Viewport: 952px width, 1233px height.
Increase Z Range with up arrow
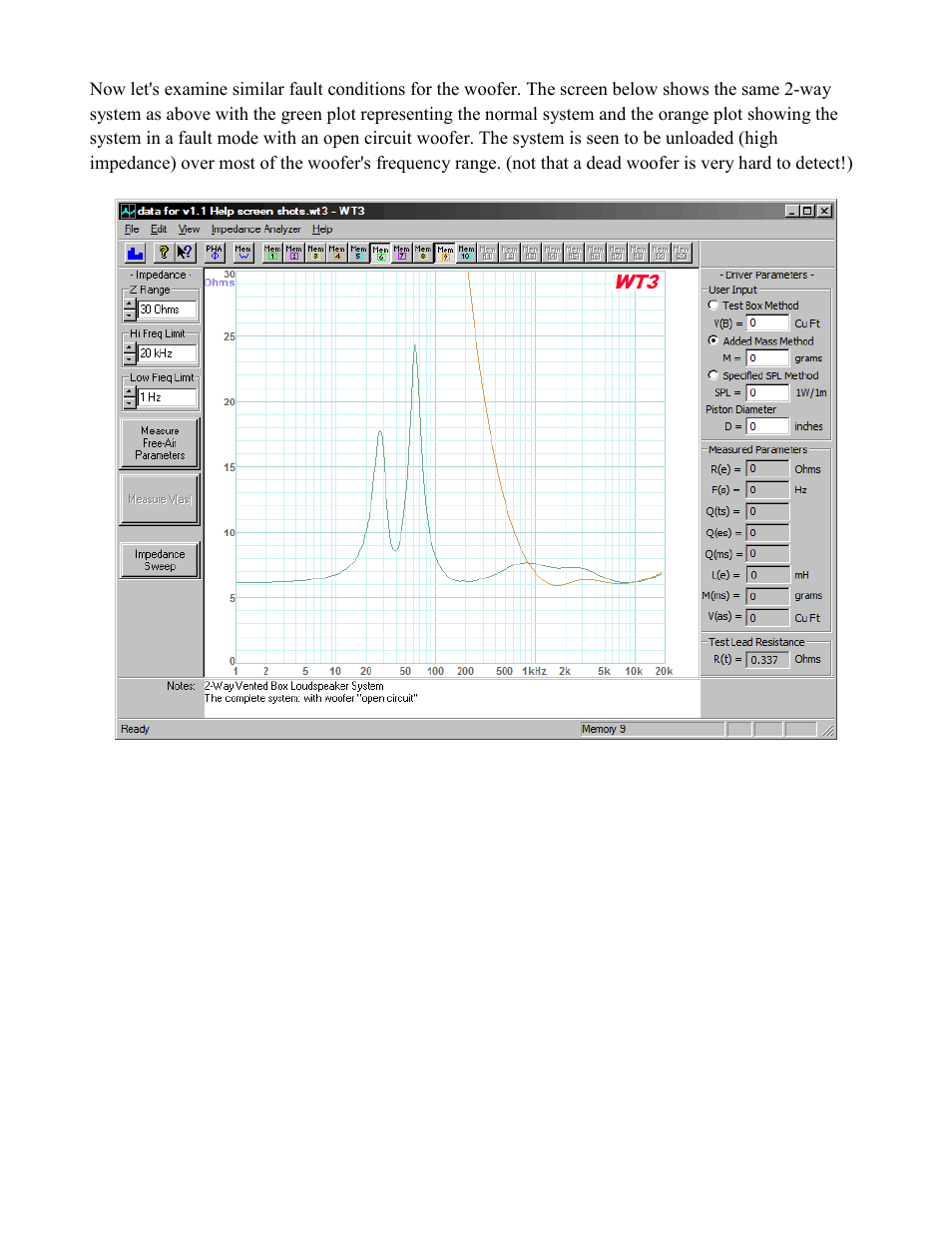pyautogui.click(x=130, y=304)
